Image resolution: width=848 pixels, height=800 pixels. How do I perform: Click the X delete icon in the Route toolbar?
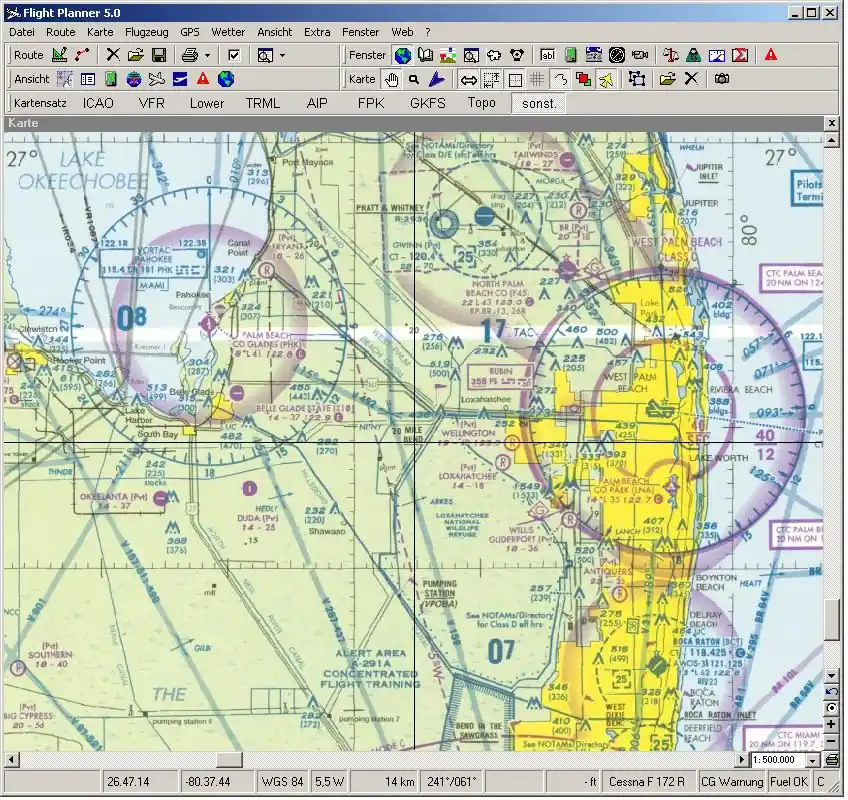point(113,55)
